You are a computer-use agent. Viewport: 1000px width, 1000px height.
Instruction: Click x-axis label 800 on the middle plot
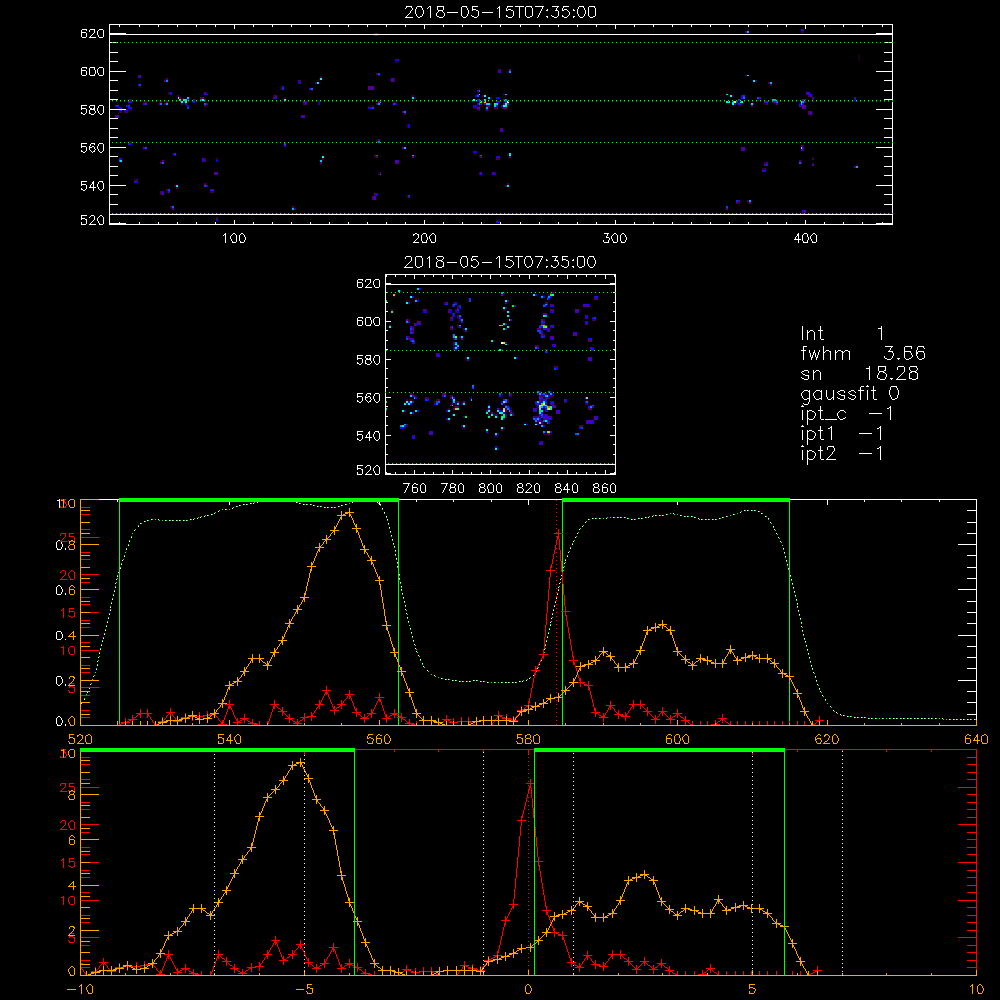490,489
